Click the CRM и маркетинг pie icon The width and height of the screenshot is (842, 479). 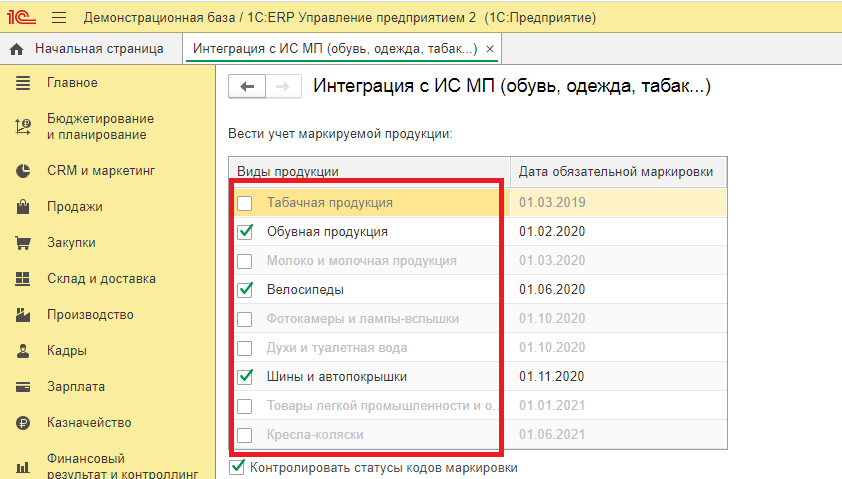coord(23,171)
